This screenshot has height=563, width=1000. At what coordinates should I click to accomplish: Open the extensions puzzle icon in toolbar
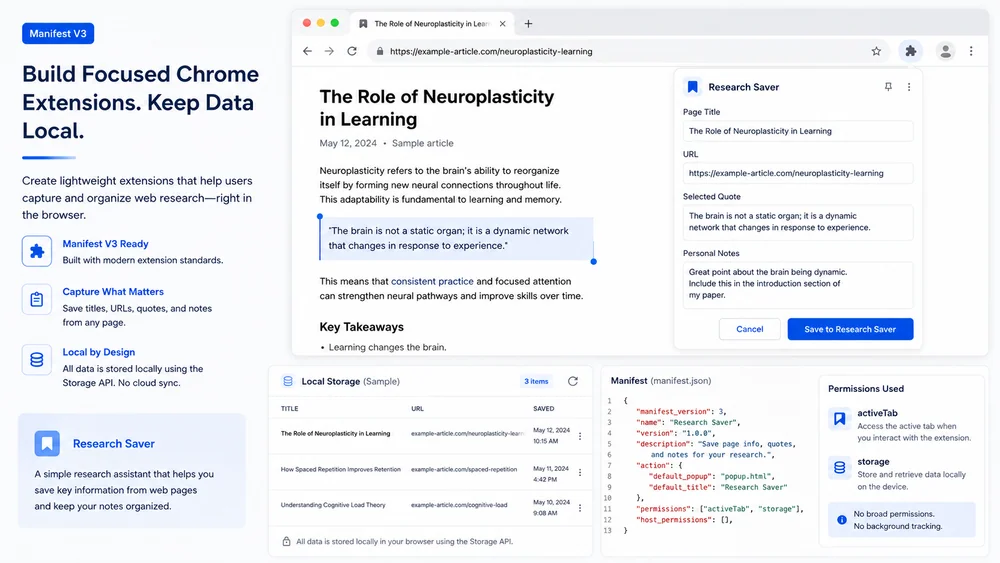(911, 51)
